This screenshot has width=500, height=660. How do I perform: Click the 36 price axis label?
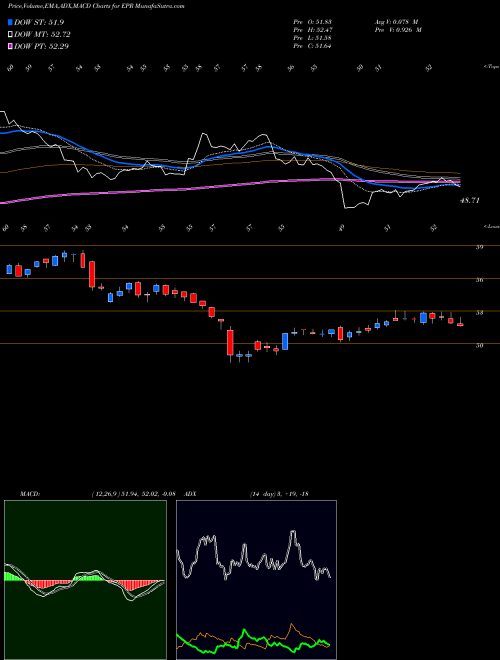click(479, 280)
